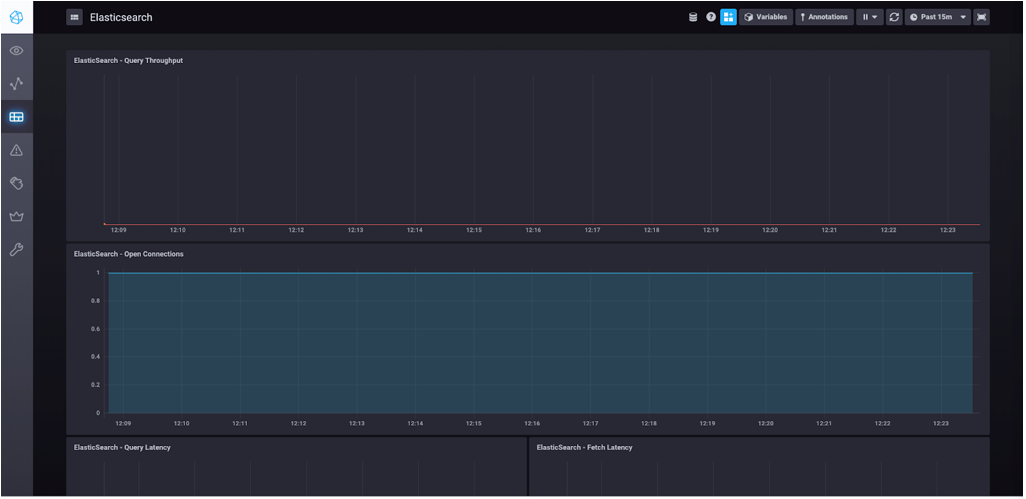Open Configuration wrench icon
The image size is (1026, 499).
(16, 249)
